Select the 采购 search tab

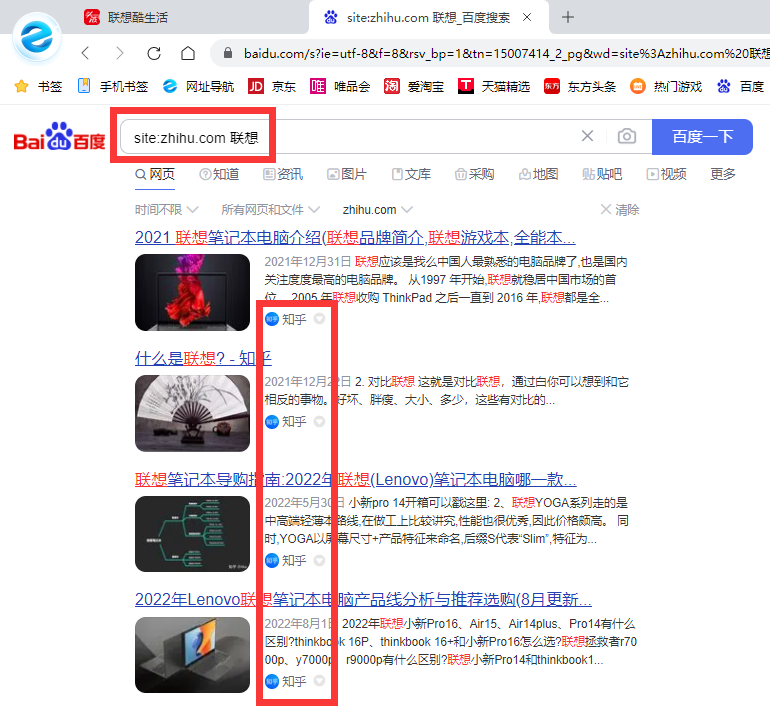click(x=474, y=174)
